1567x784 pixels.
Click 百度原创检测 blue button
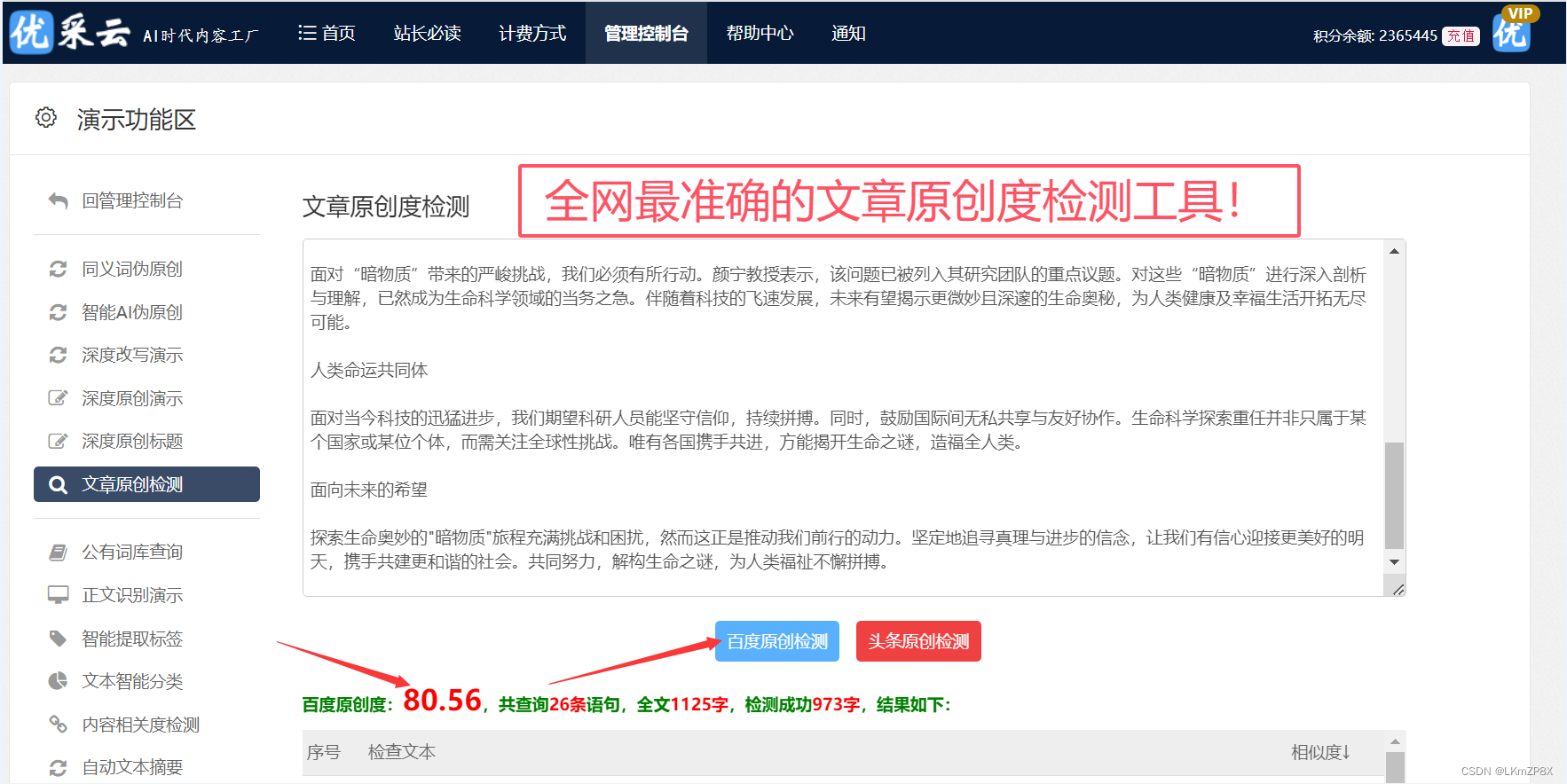tap(777, 641)
